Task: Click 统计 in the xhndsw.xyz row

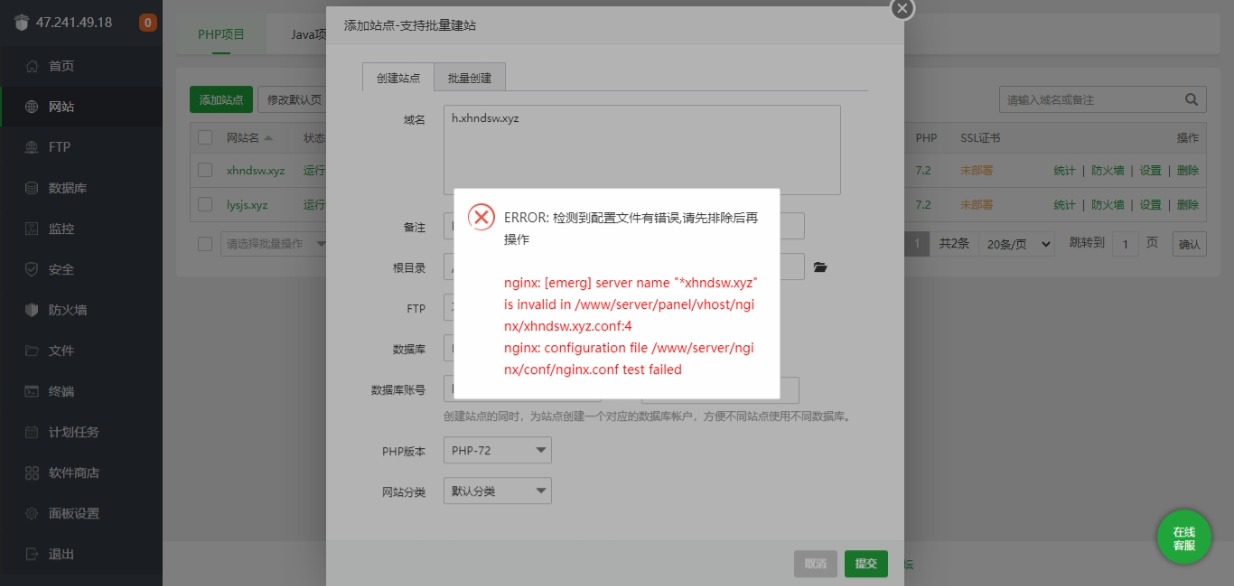Action: [x=1065, y=171]
